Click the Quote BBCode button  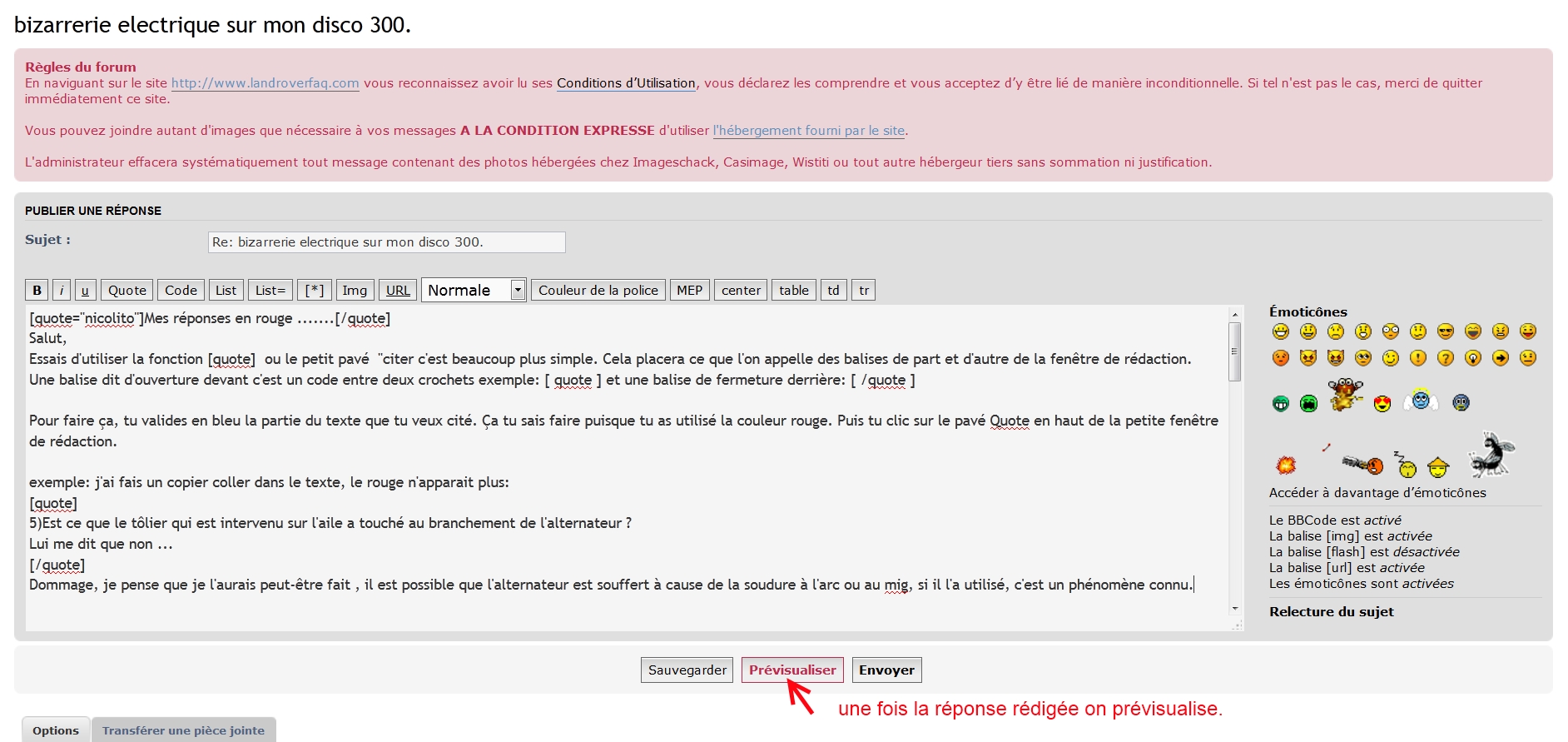[x=127, y=290]
